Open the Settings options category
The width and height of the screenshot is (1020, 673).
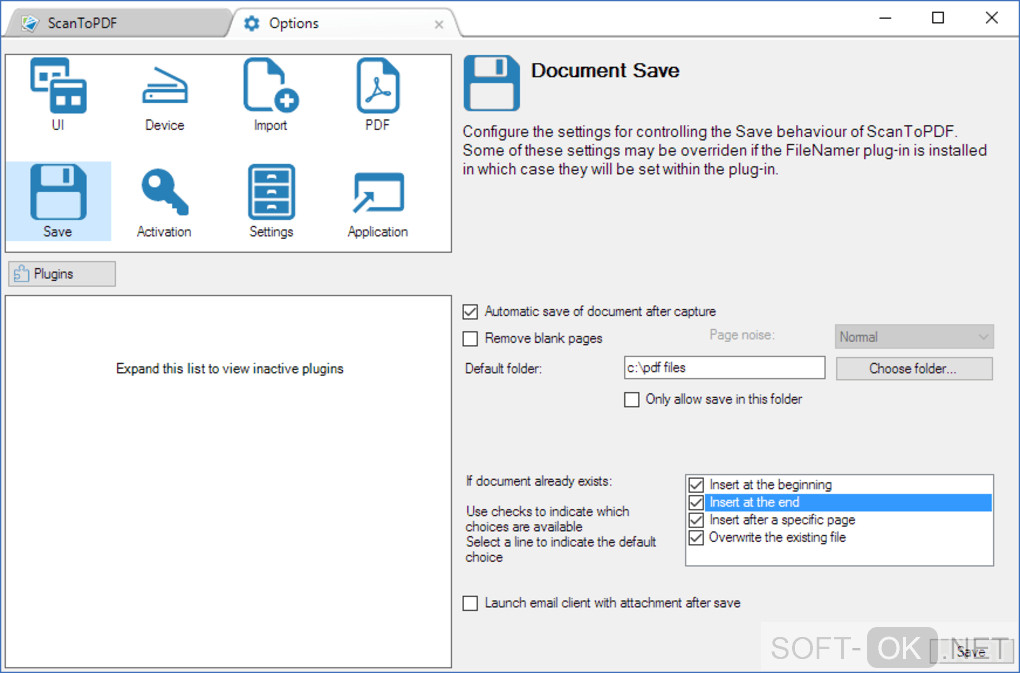coord(271,202)
